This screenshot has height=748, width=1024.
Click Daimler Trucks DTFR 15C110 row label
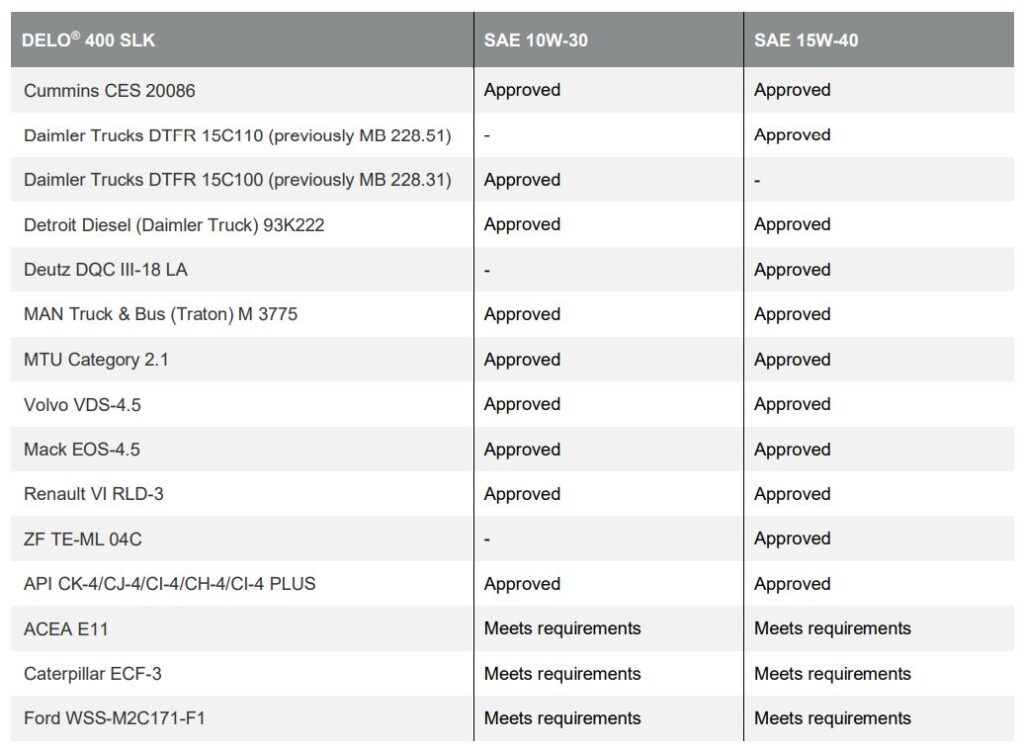click(x=237, y=135)
